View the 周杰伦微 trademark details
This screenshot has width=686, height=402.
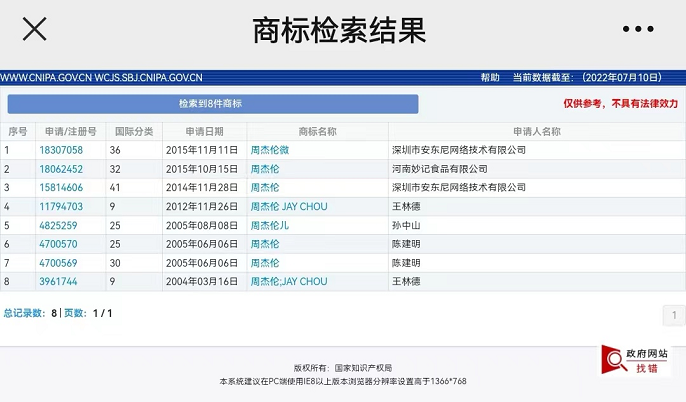point(270,150)
